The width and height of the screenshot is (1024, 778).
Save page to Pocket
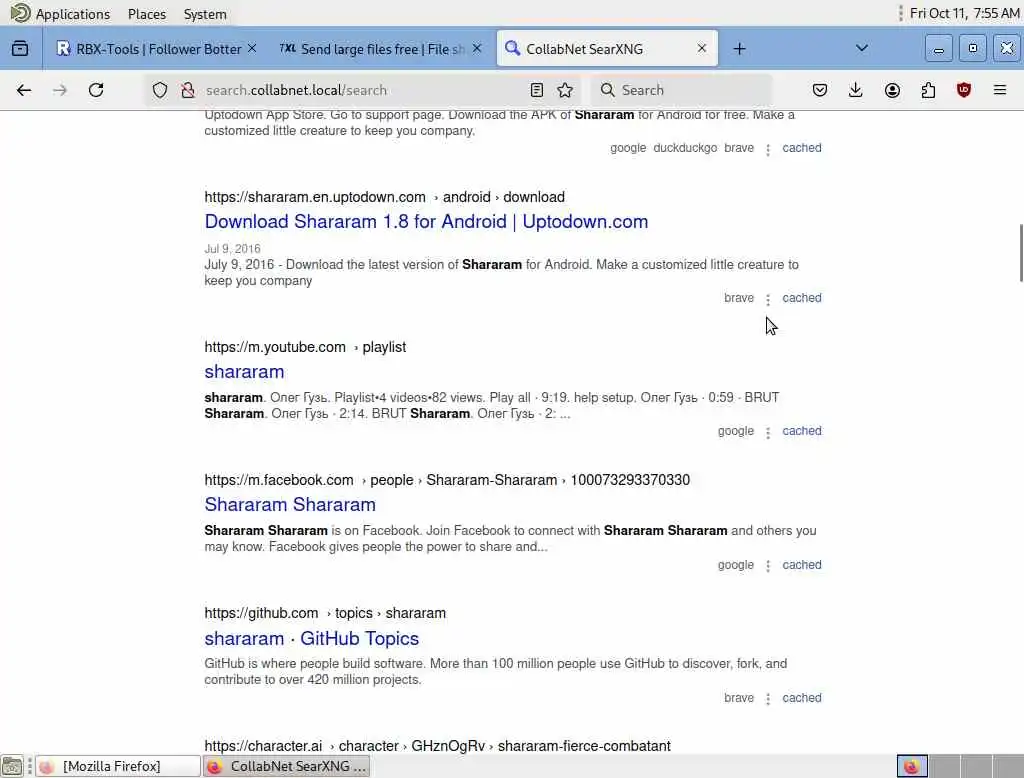[820, 90]
